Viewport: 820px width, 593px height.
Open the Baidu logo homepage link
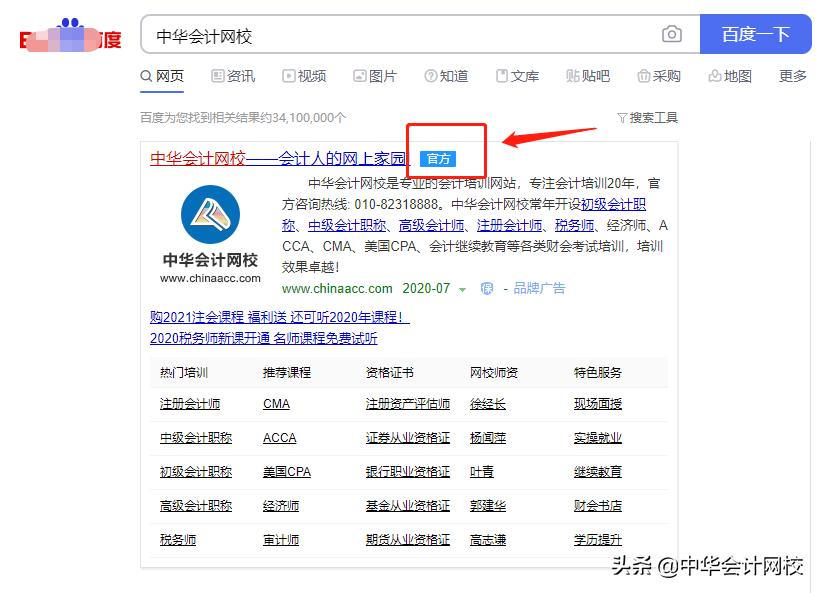pyautogui.click(x=71, y=36)
